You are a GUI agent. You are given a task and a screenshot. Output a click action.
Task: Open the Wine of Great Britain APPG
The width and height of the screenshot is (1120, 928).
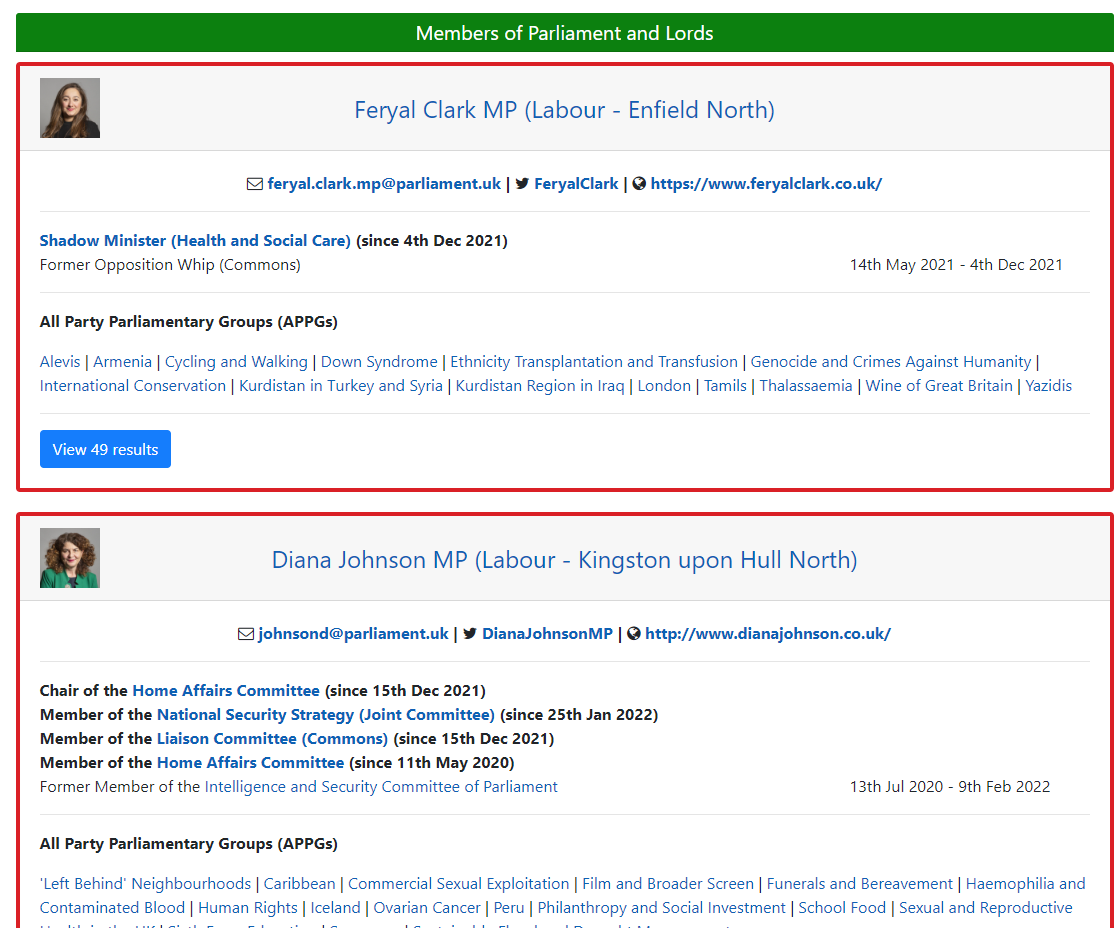click(938, 386)
